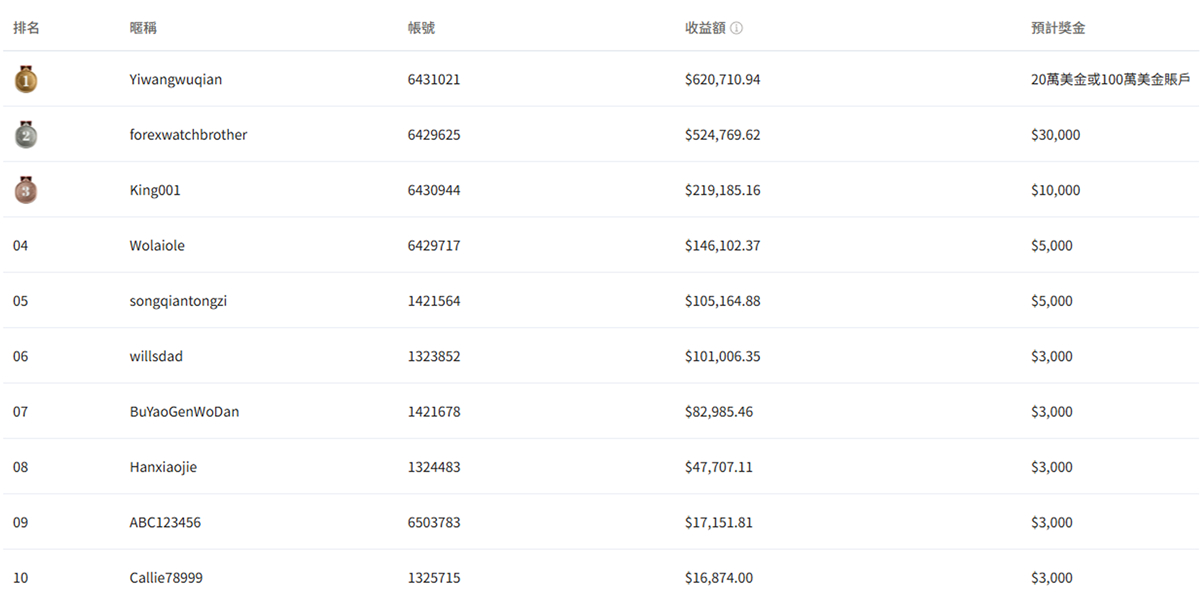1200x614 pixels.
Task: Click the $30,000 expected prize
Action: (1055, 135)
